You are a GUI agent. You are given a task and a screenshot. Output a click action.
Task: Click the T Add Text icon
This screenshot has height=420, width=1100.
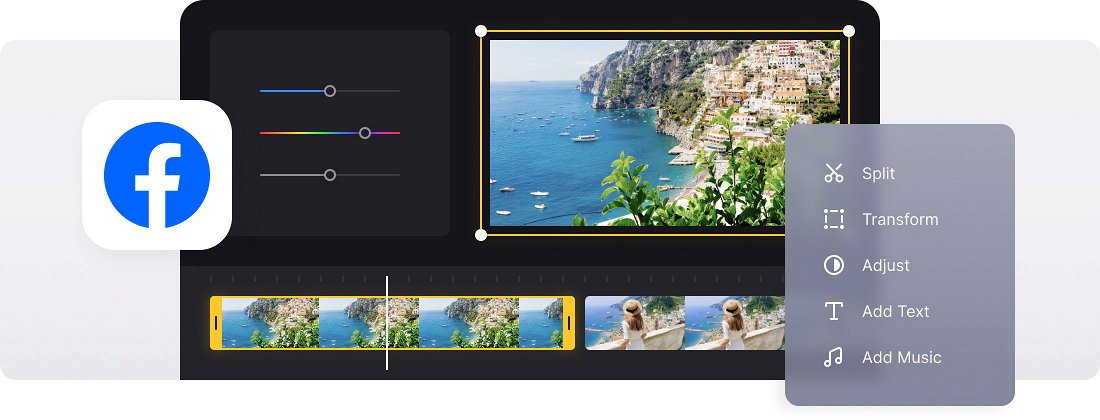[x=833, y=311]
